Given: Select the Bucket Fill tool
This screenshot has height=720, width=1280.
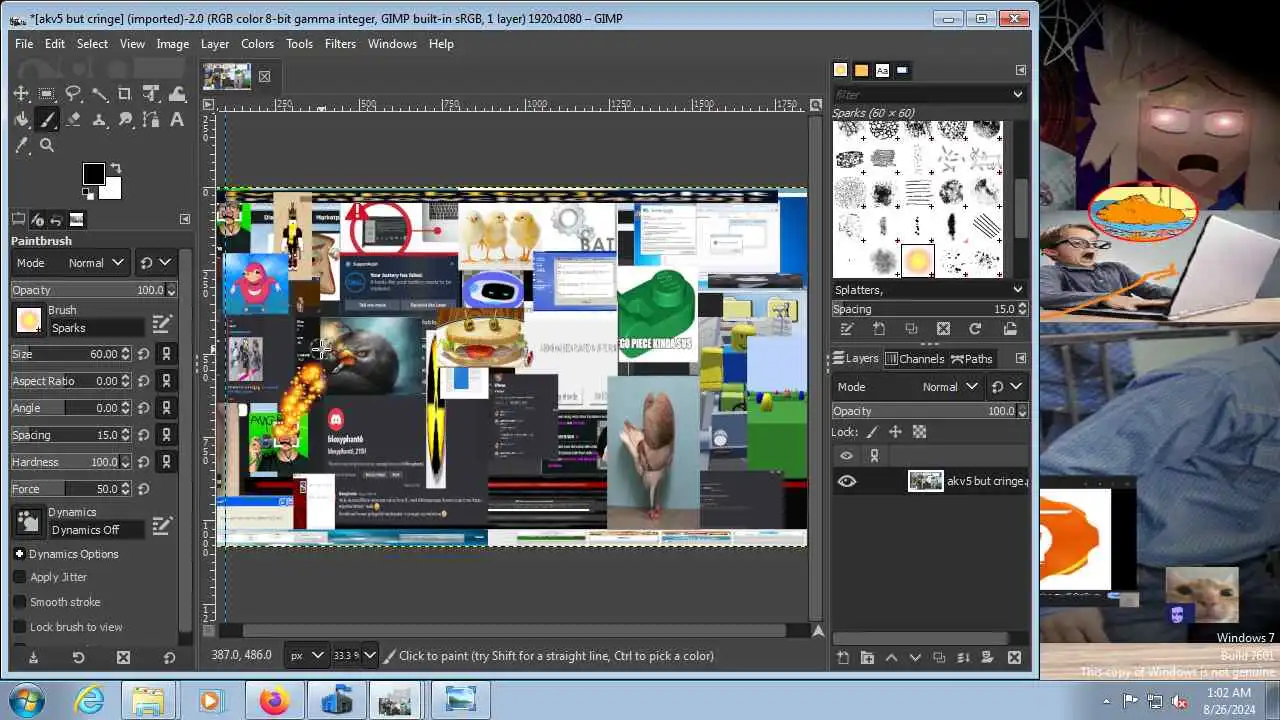Looking at the screenshot, I should (21, 120).
